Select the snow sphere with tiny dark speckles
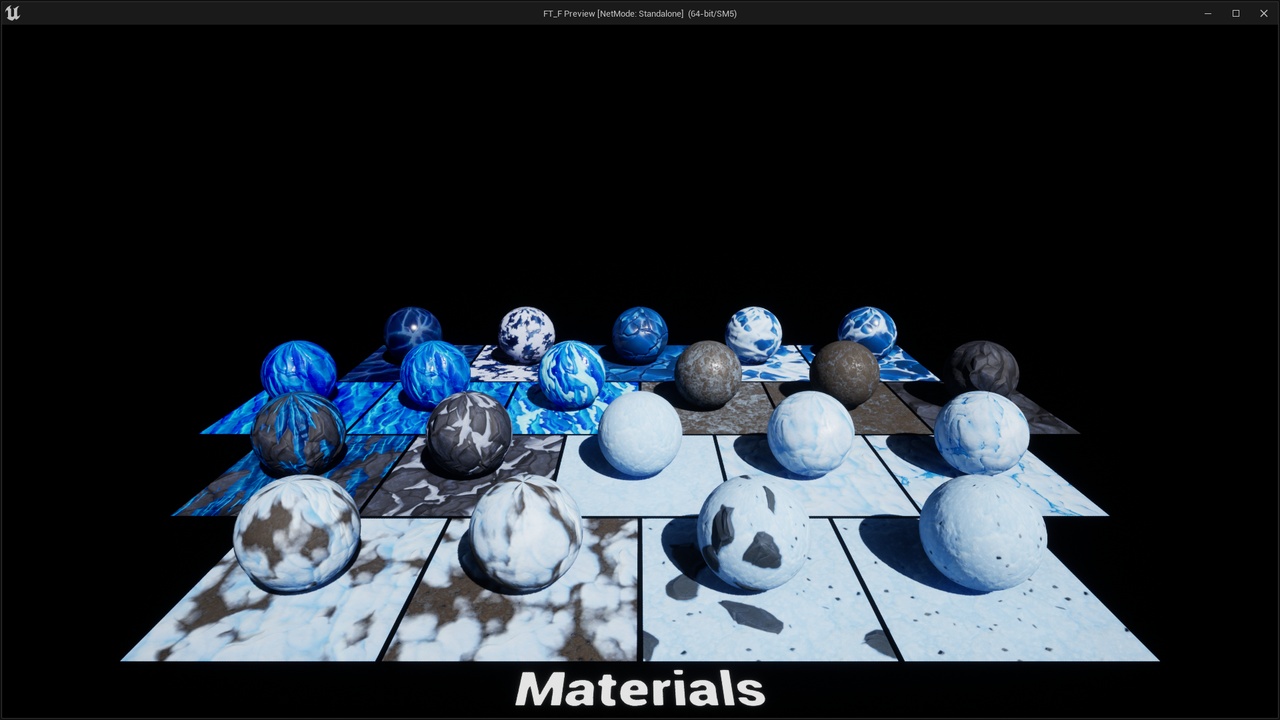1280x720 pixels. (983, 533)
